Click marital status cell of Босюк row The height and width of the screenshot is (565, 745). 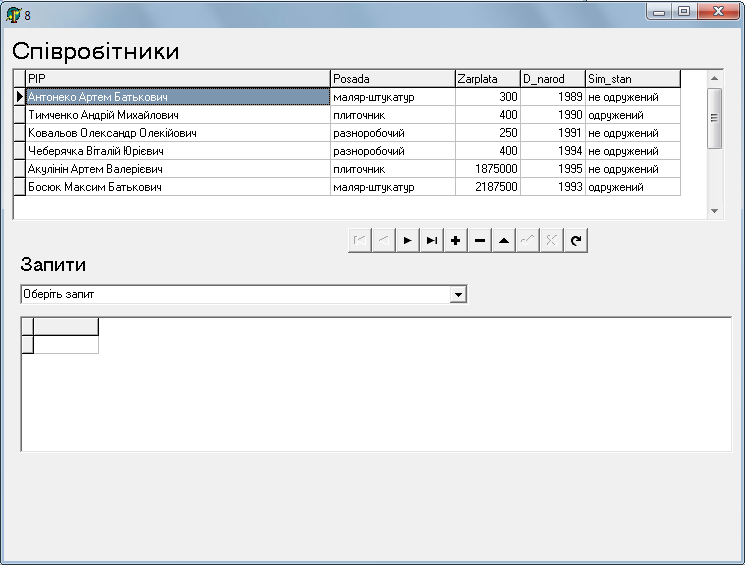[633, 187]
